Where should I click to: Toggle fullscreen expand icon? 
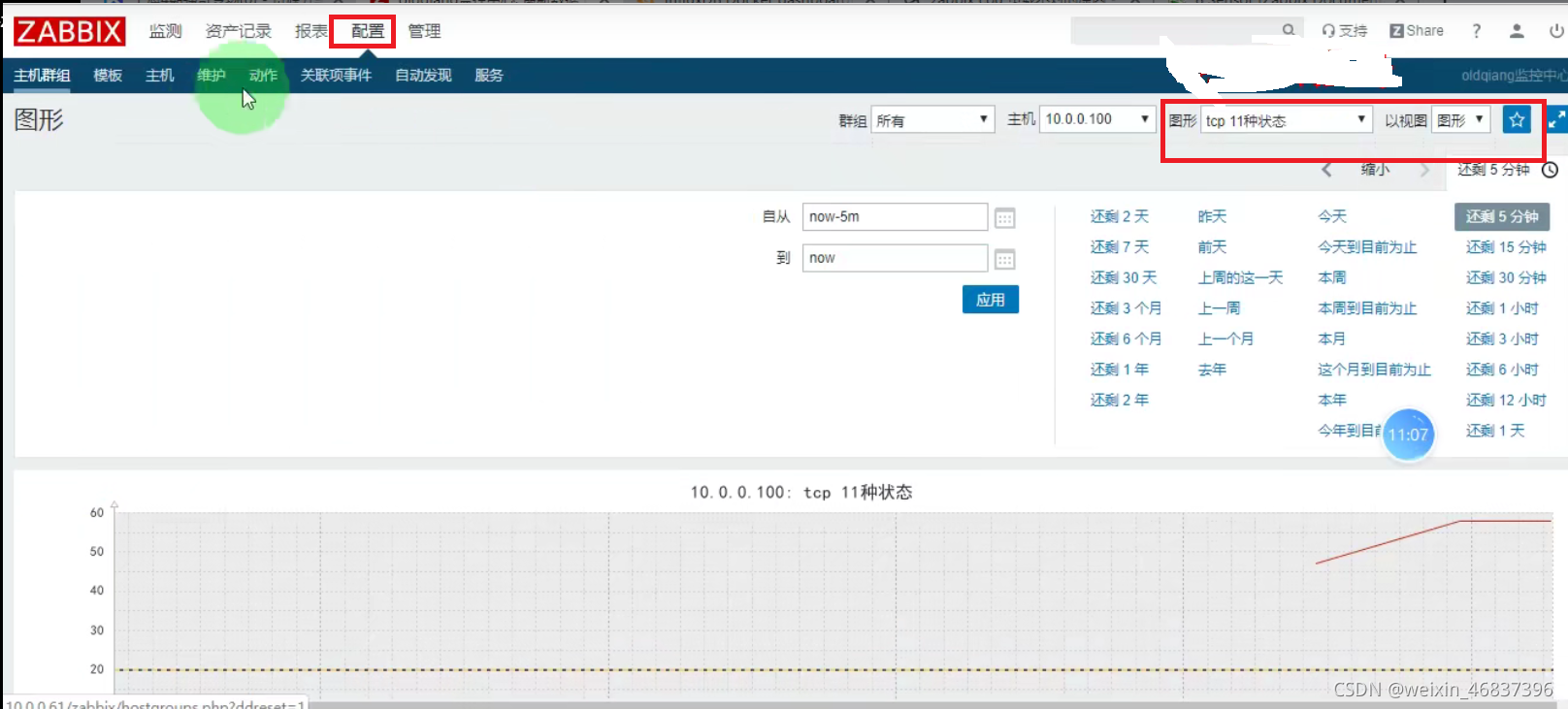[x=1556, y=119]
